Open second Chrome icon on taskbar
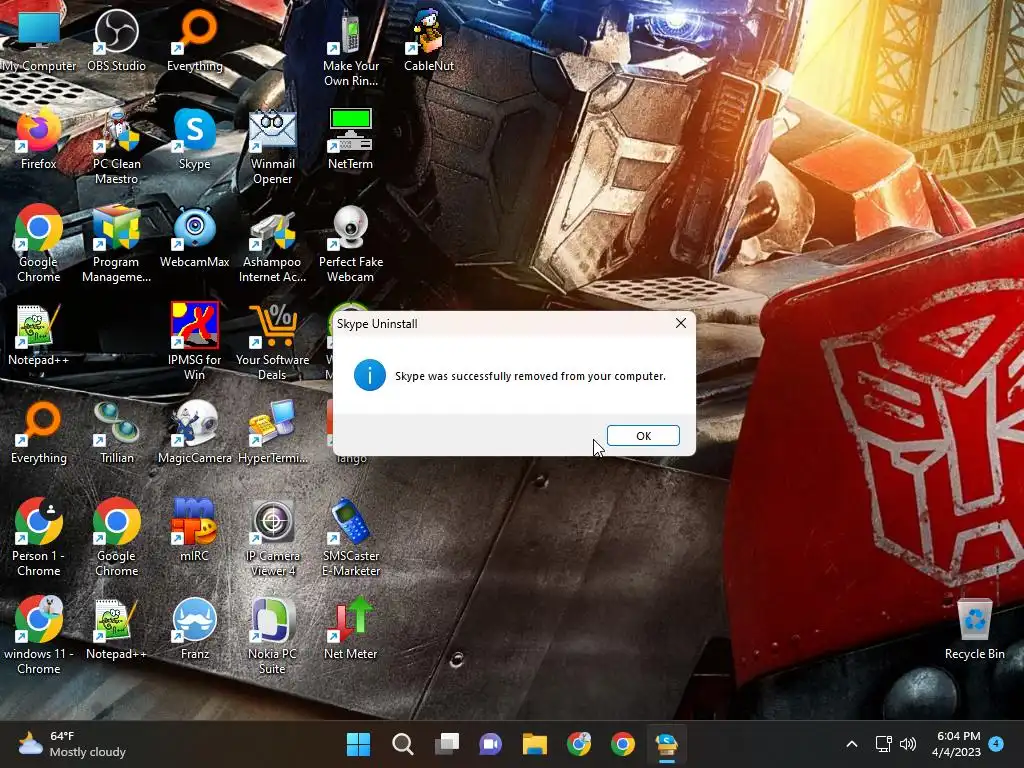The width and height of the screenshot is (1024, 768). (x=623, y=744)
